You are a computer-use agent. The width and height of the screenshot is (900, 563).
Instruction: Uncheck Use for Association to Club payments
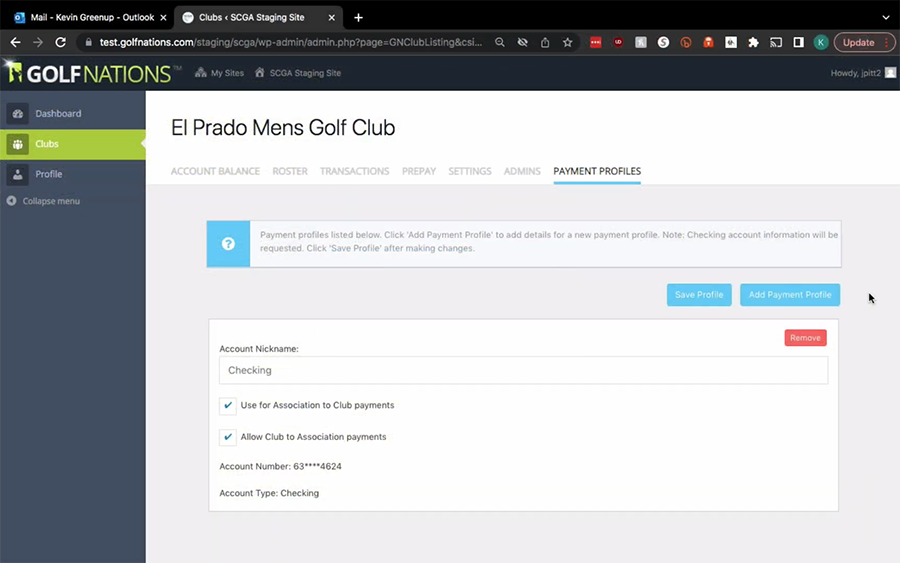pos(228,405)
